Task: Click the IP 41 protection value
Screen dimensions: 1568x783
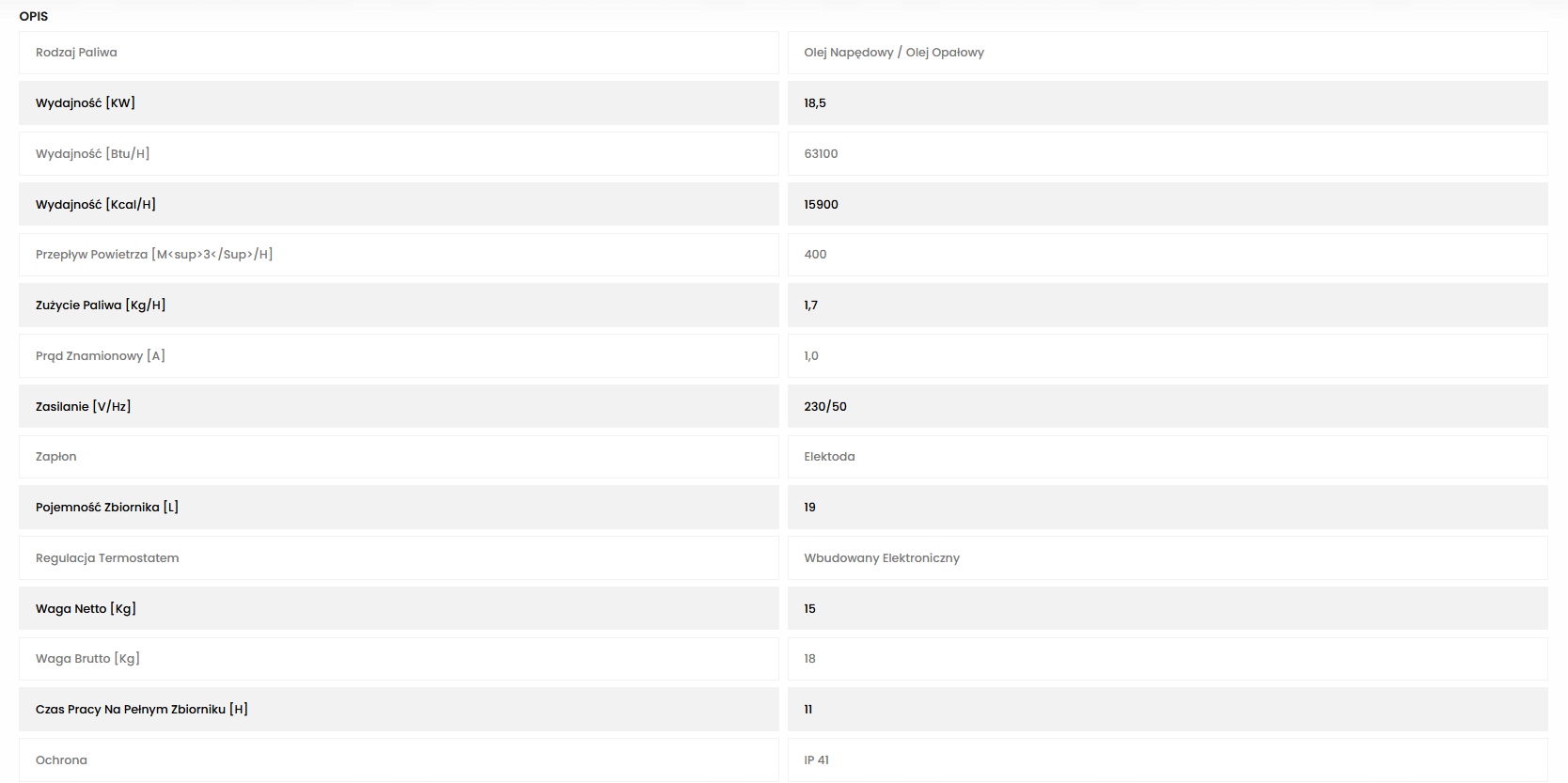Action: coord(816,760)
